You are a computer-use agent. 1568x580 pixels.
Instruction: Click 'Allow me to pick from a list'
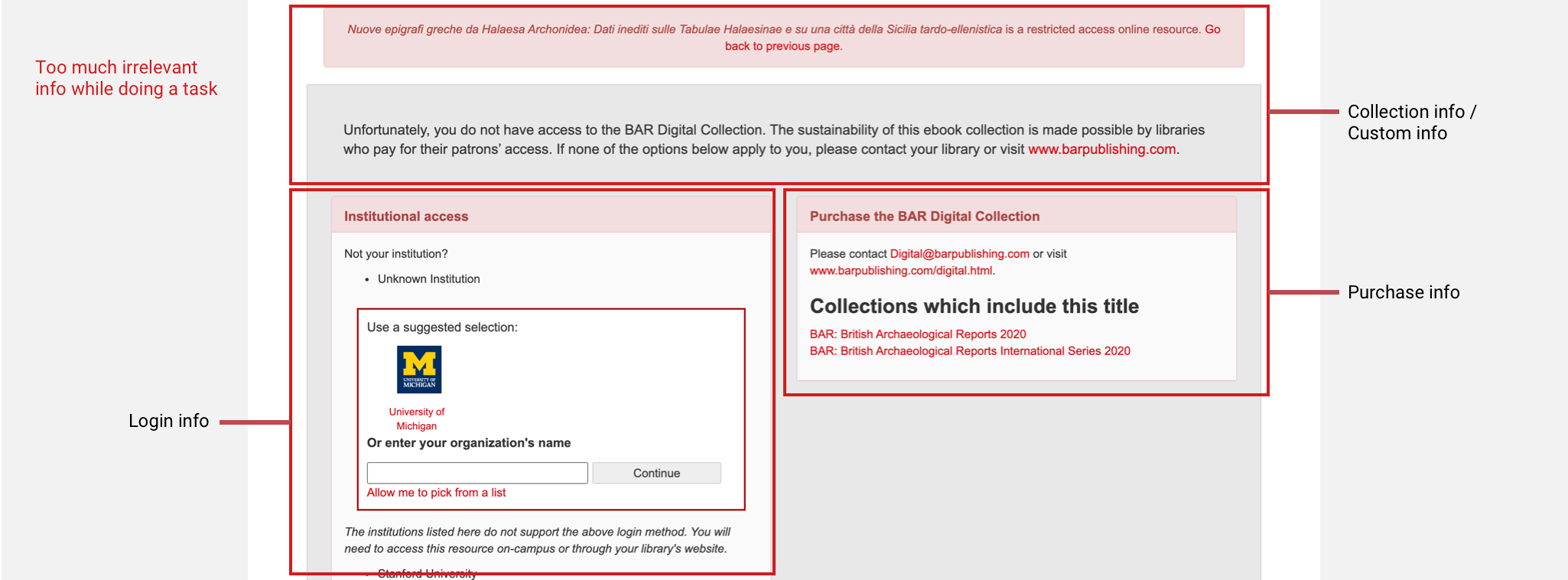(x=436, y=493)
